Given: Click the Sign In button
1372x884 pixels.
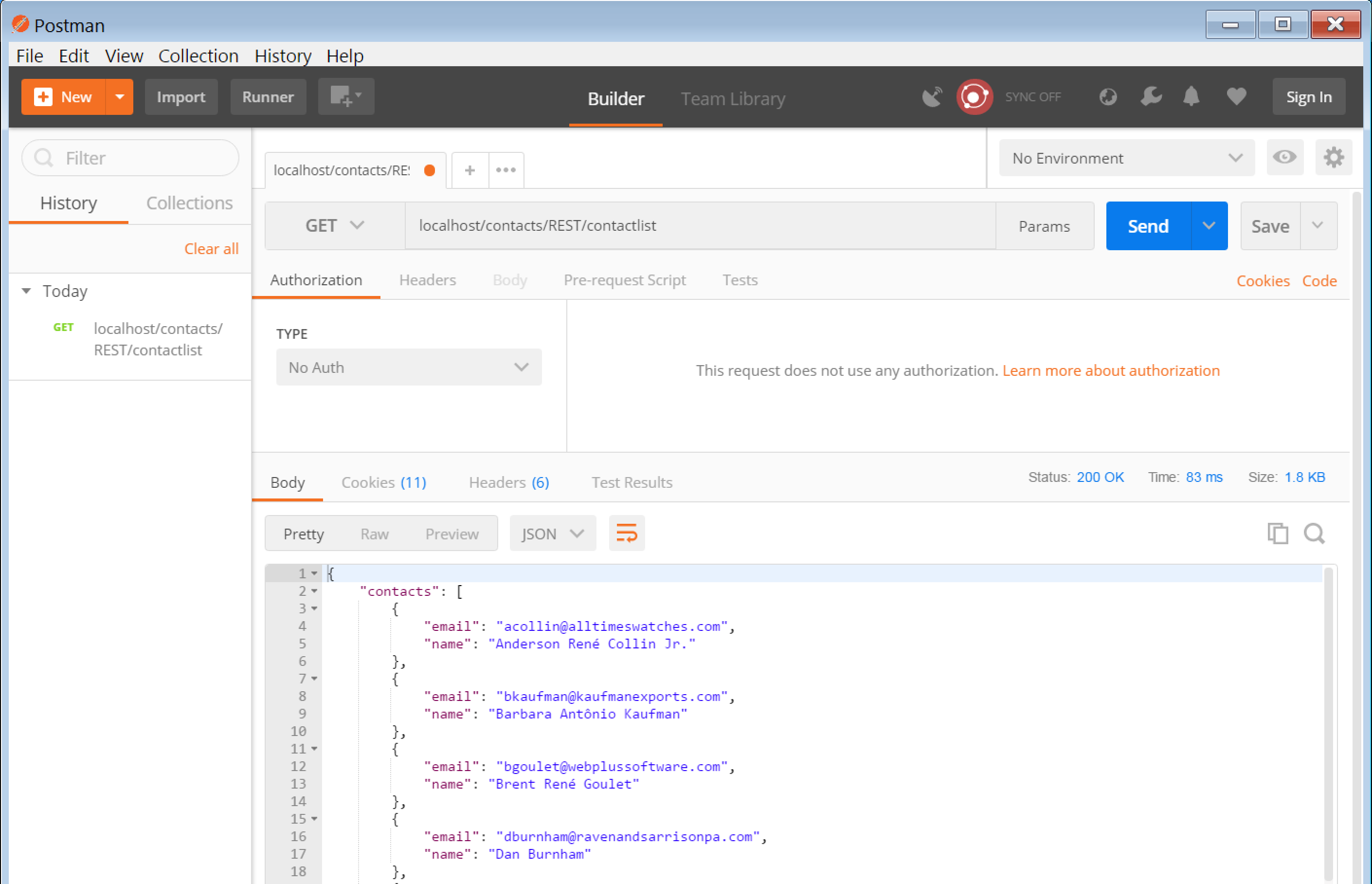Looking at the screenshot, I should (1308, 96).
